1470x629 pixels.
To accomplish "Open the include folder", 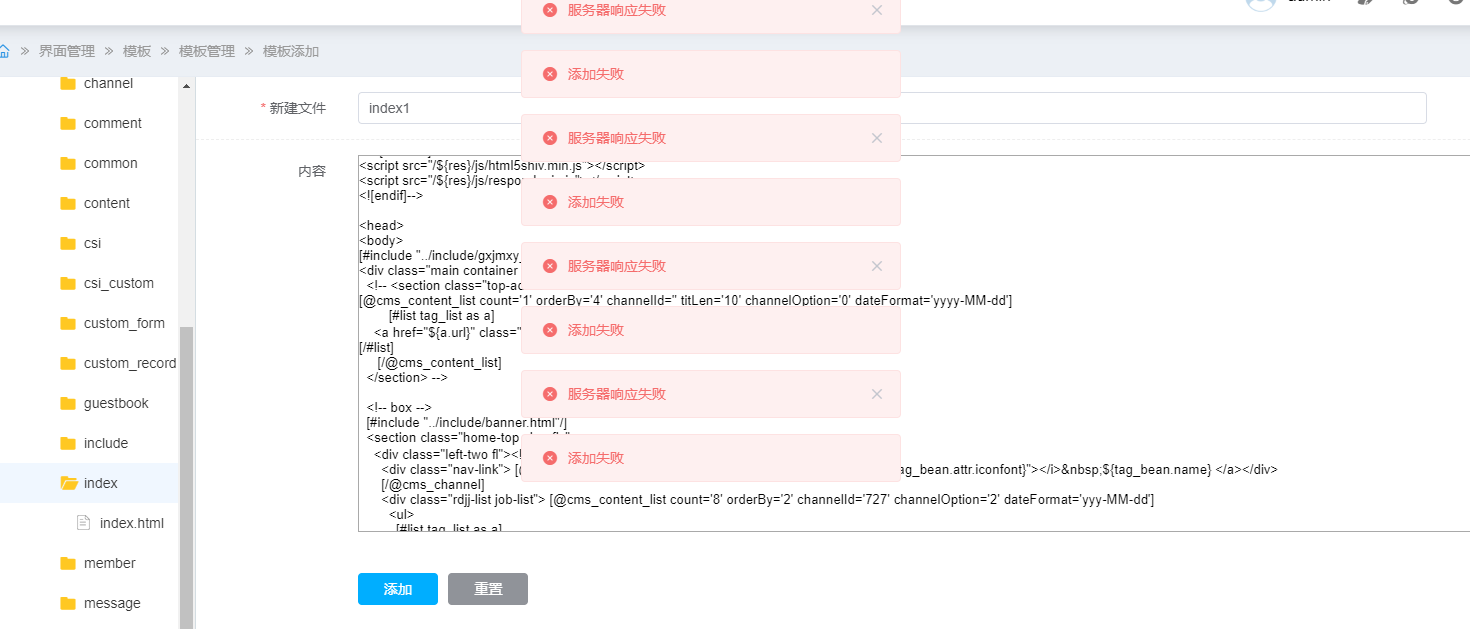I will 106,443.
